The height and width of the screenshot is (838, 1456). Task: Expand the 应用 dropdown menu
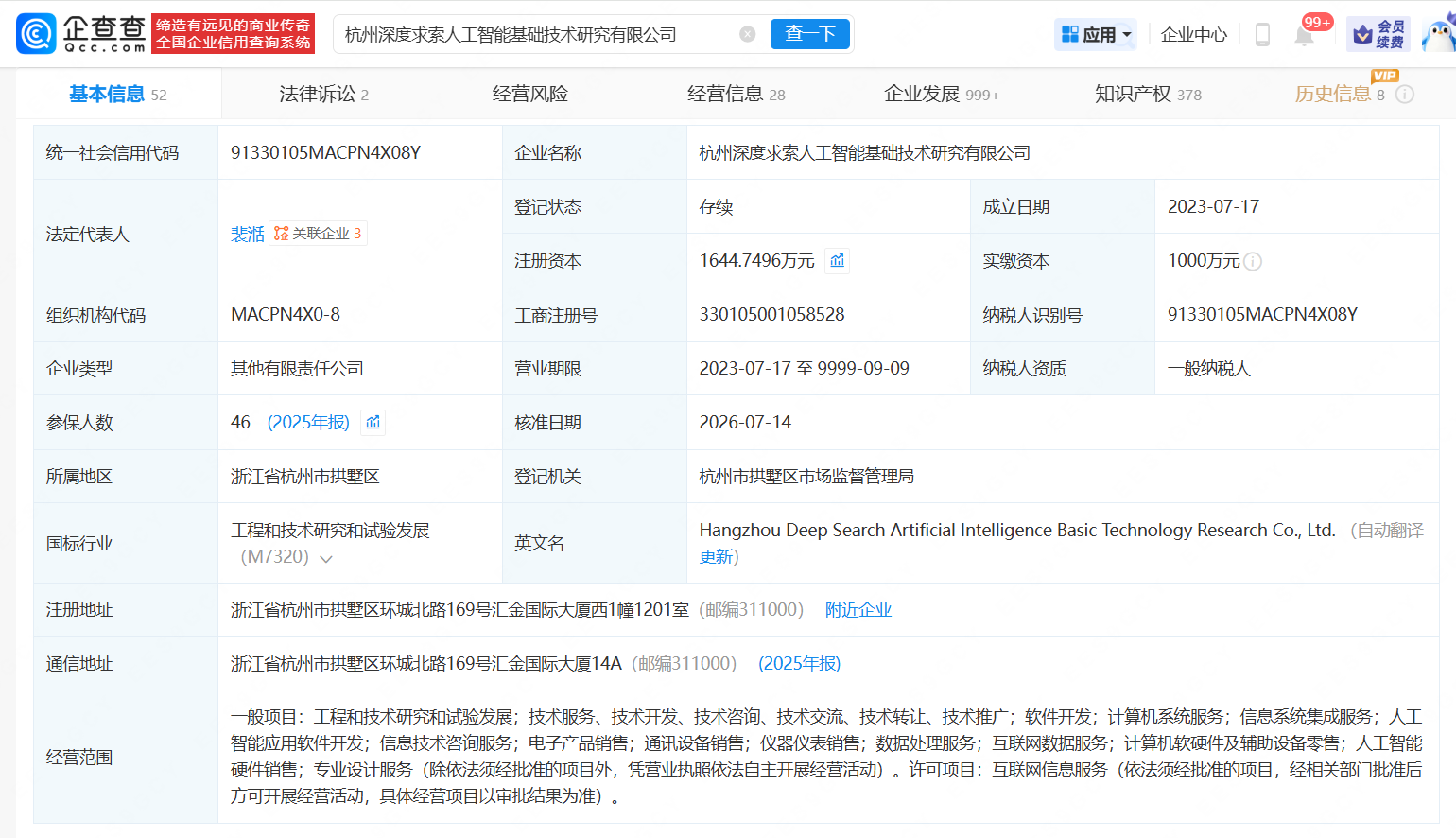tap(1096, 35)
